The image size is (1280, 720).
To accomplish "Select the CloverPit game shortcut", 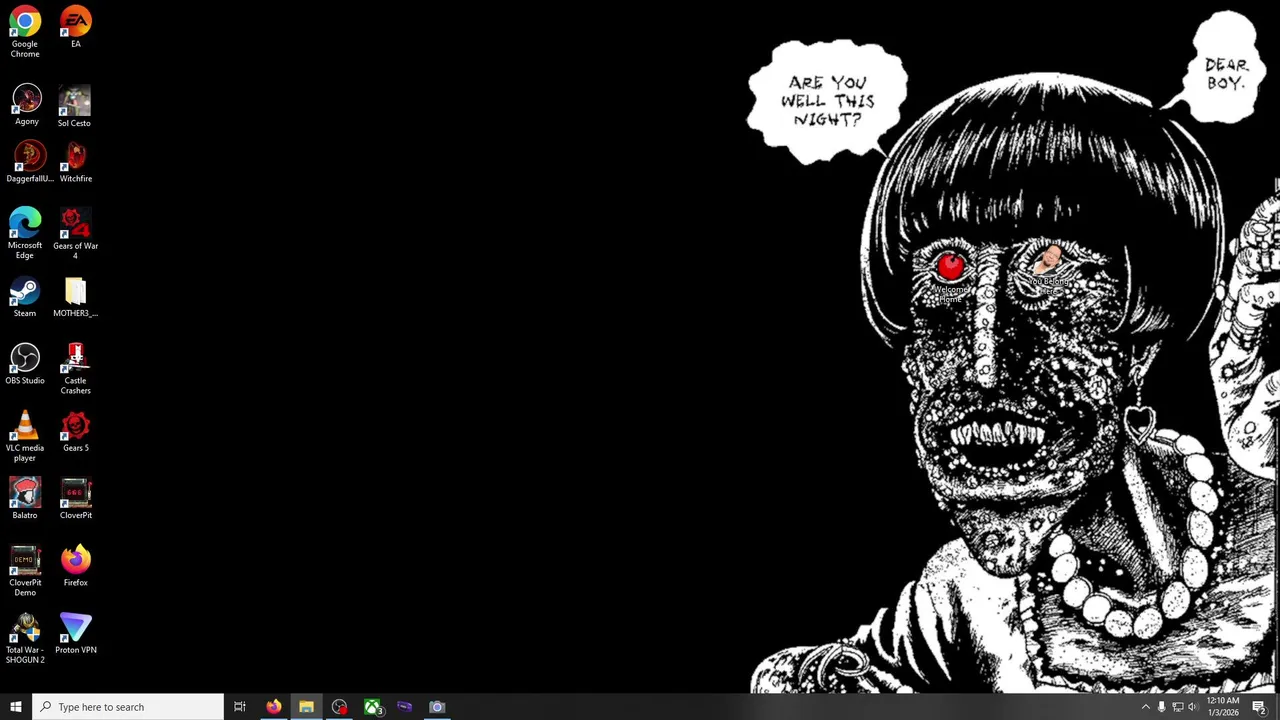I will tap(75, 498).
